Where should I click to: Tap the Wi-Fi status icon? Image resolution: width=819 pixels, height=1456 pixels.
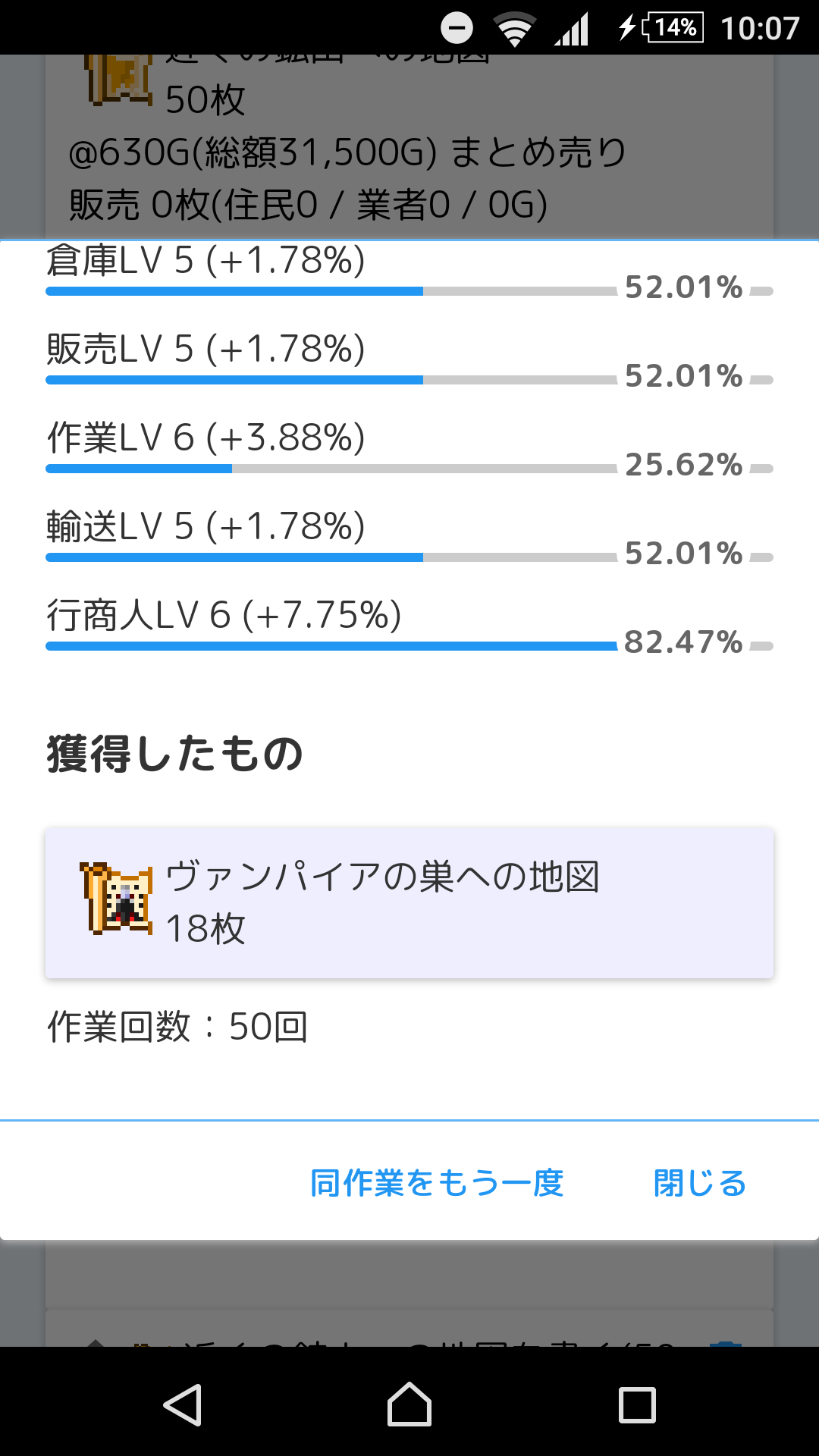(514, 29)
